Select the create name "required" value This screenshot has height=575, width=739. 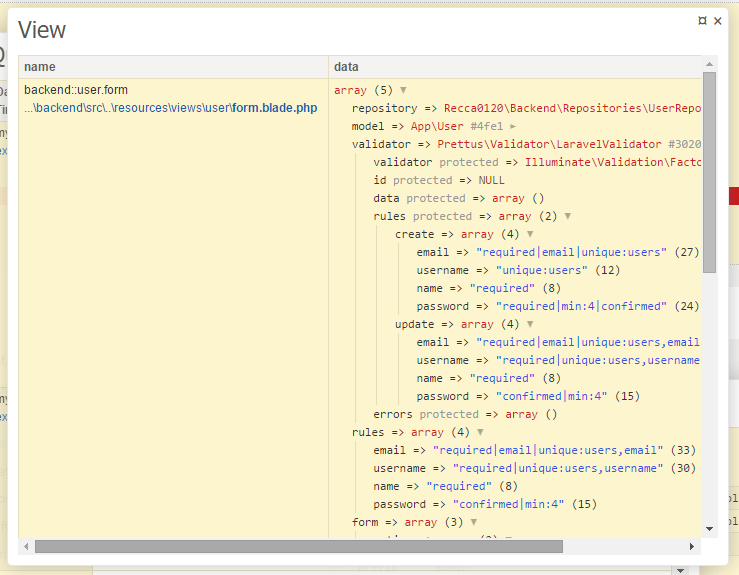pos(502,288)
